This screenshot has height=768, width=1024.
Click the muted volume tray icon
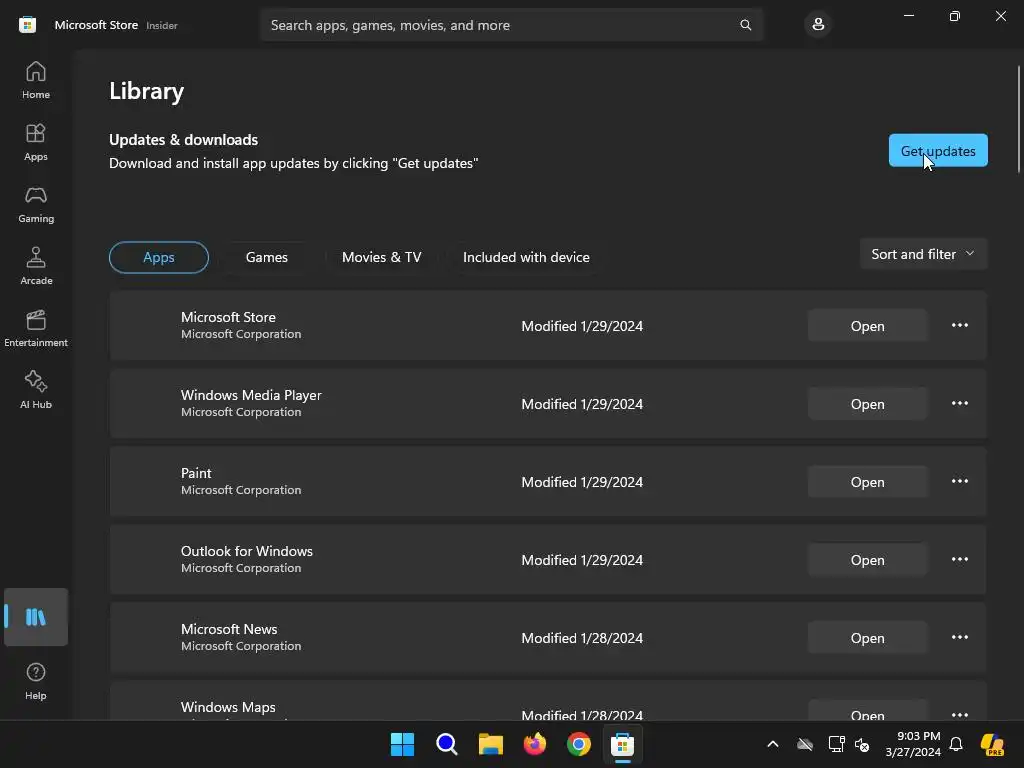pos(862,744)
